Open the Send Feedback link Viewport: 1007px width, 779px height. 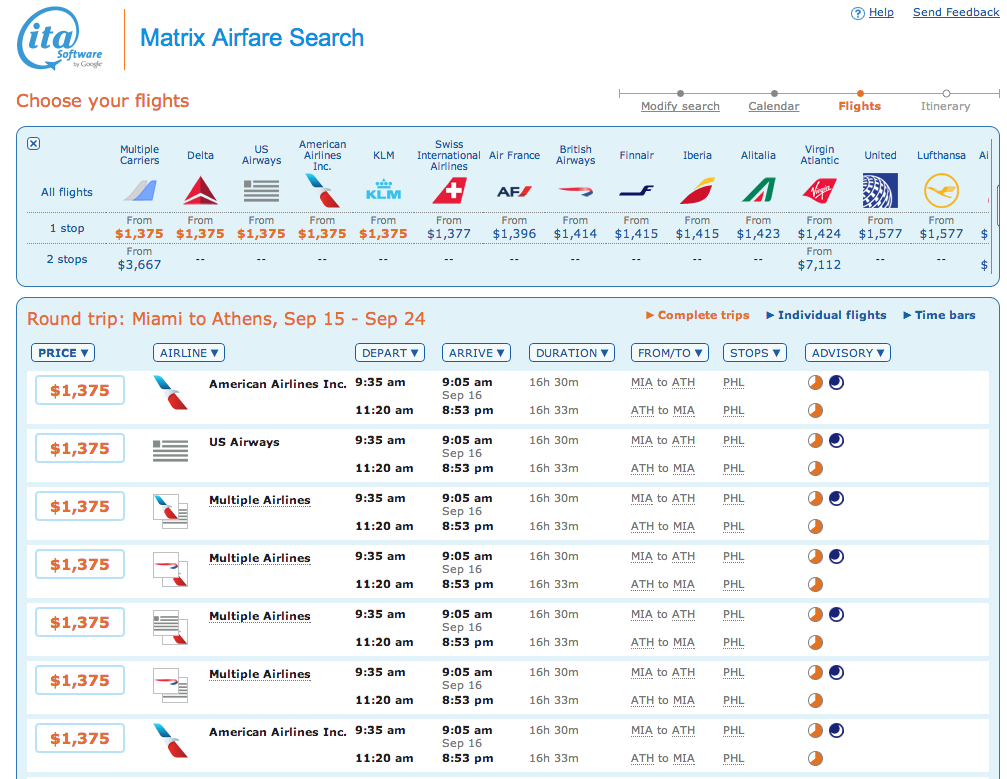pyautogui.click(x=956, y=12)
